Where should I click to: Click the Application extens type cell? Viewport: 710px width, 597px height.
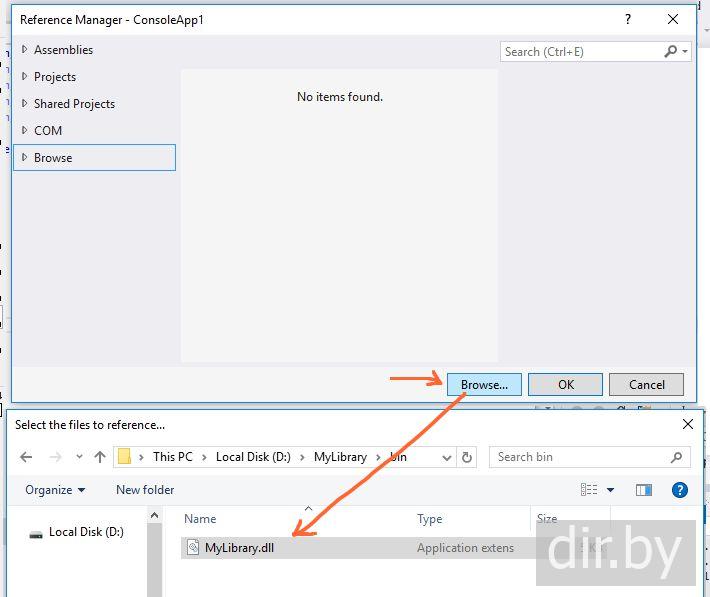click(x=465, y=548)
